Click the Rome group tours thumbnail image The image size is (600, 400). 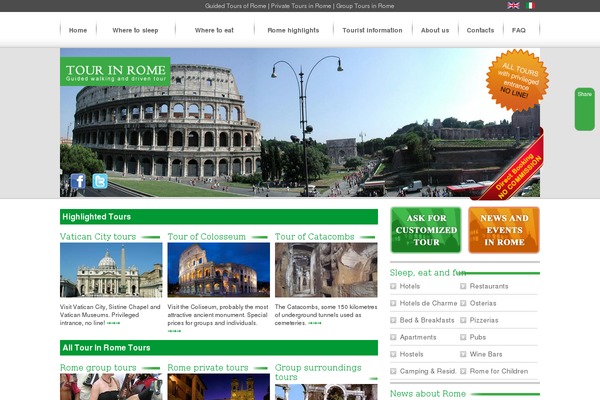tap(111, 387)
